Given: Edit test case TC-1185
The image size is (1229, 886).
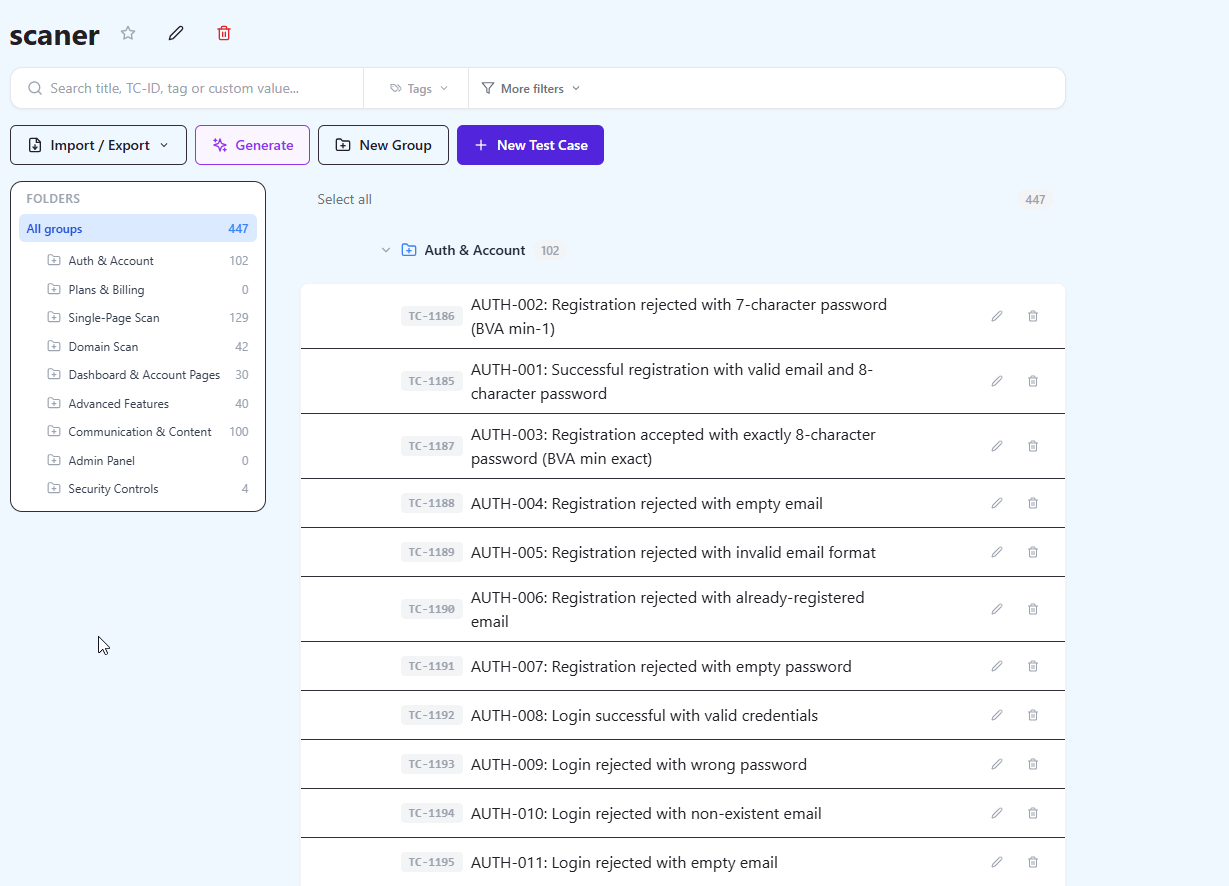Looking at the screenshot, I should coord(997,381).
